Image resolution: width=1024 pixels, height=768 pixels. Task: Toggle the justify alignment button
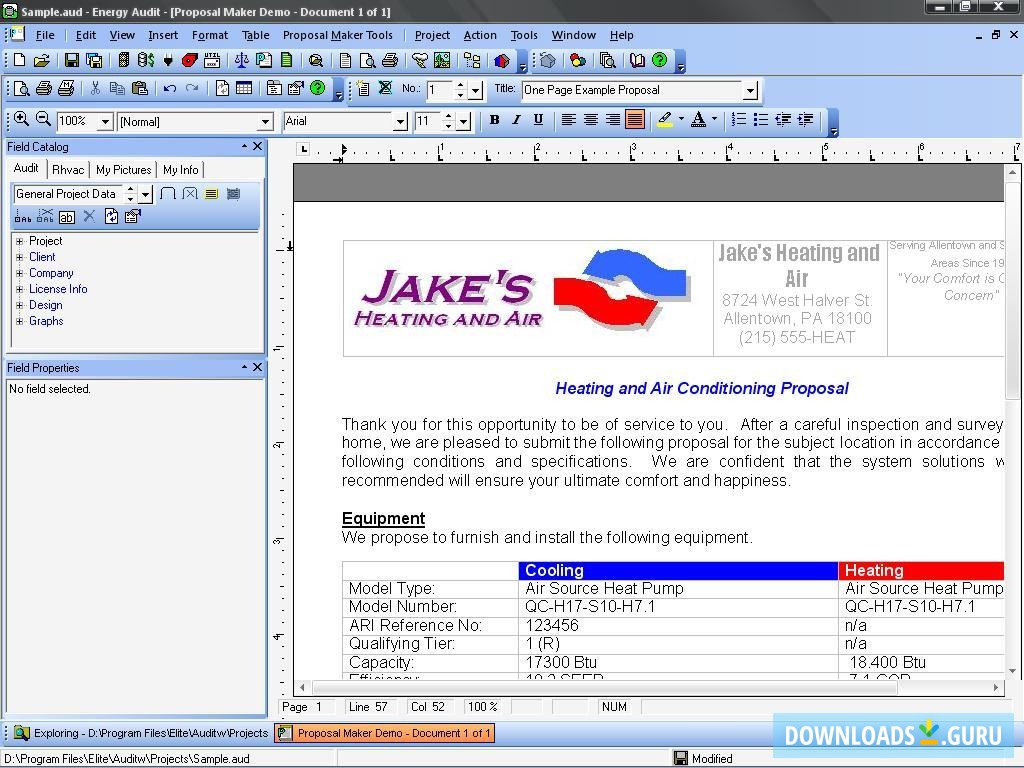pos(635,120)
